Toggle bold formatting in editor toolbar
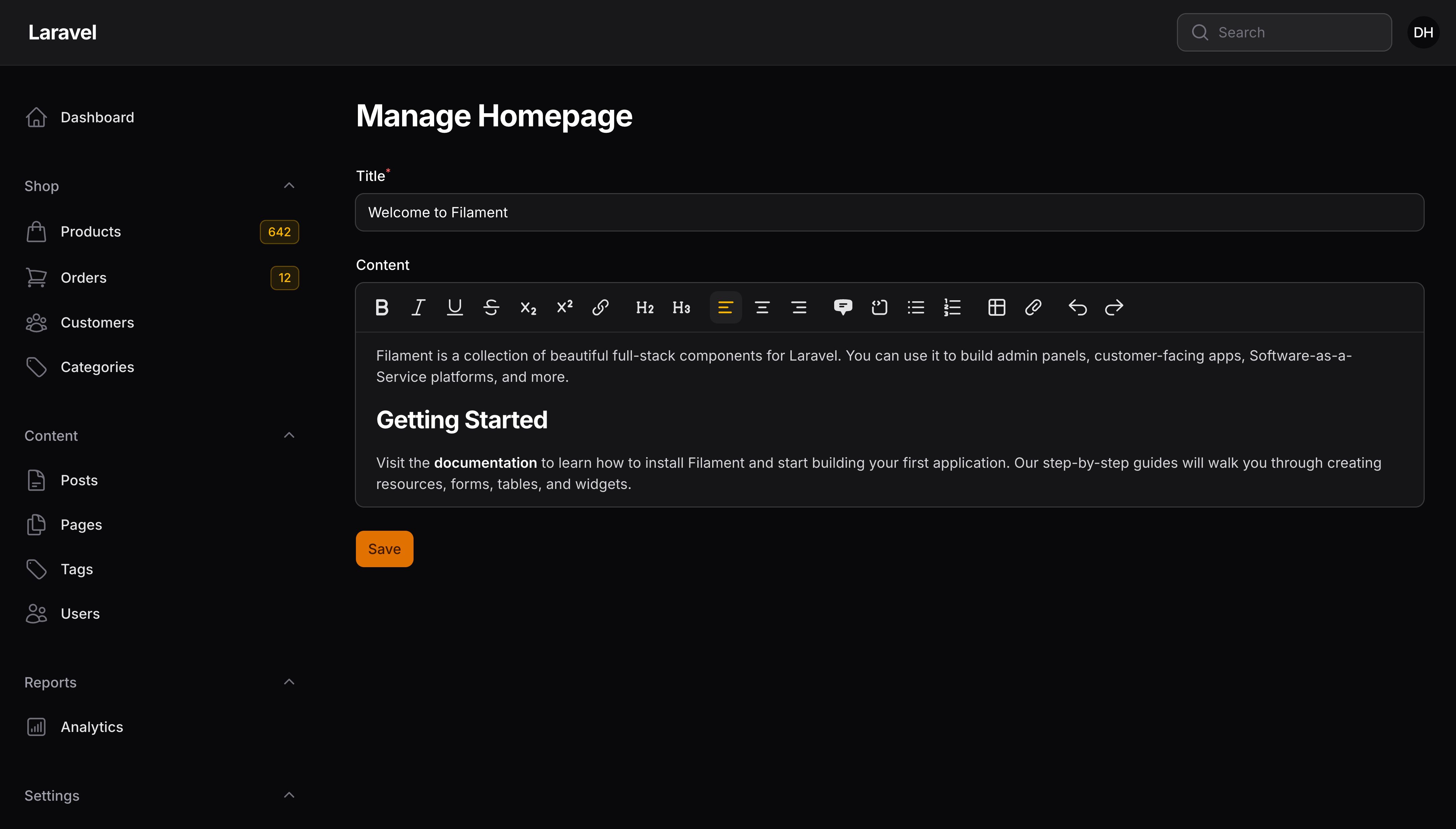This screenshot has width=1456, height=829. click(382, 307)
